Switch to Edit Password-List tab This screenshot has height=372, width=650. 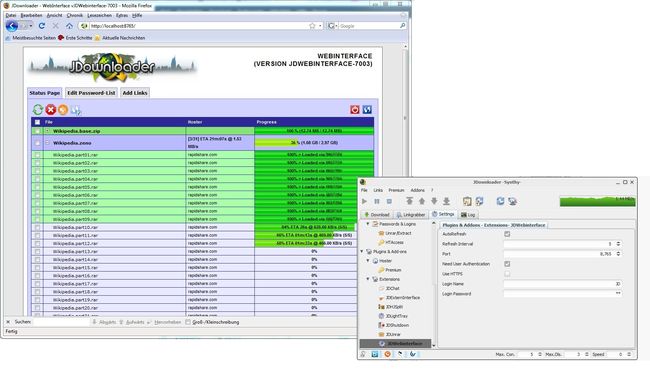point(91,93)
